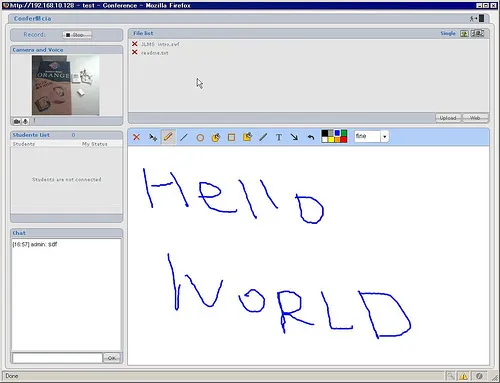Select the empty rectangle shape tool

coord(231,137)
